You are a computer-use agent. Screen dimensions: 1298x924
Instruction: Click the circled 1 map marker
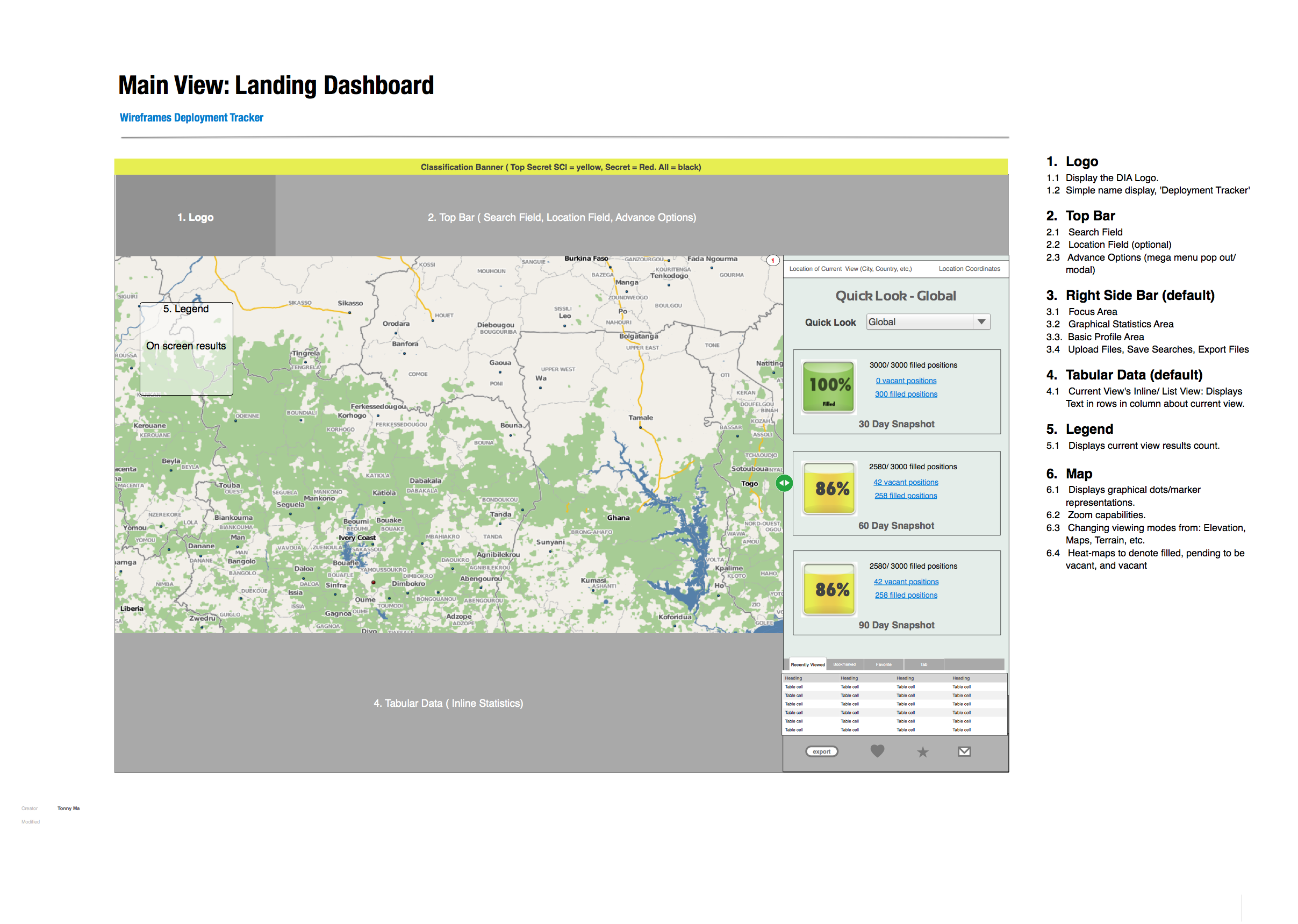[x=772, y=261]
